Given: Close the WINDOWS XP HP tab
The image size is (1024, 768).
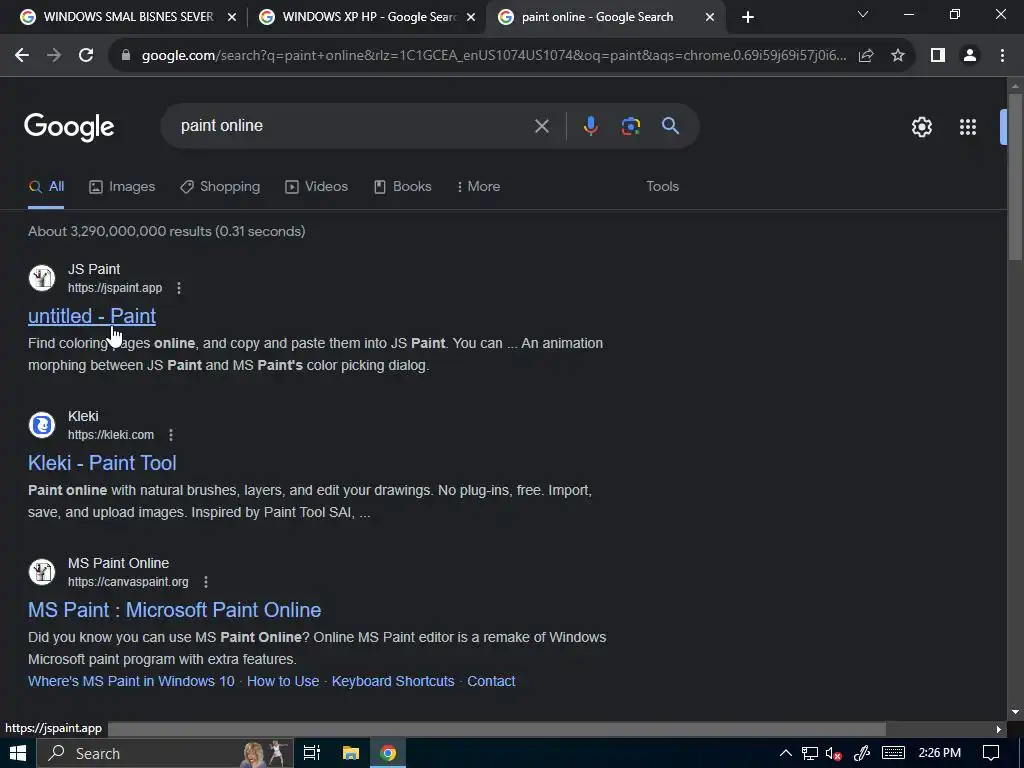Looking at the screenshot, I should [x=471, y=18].
